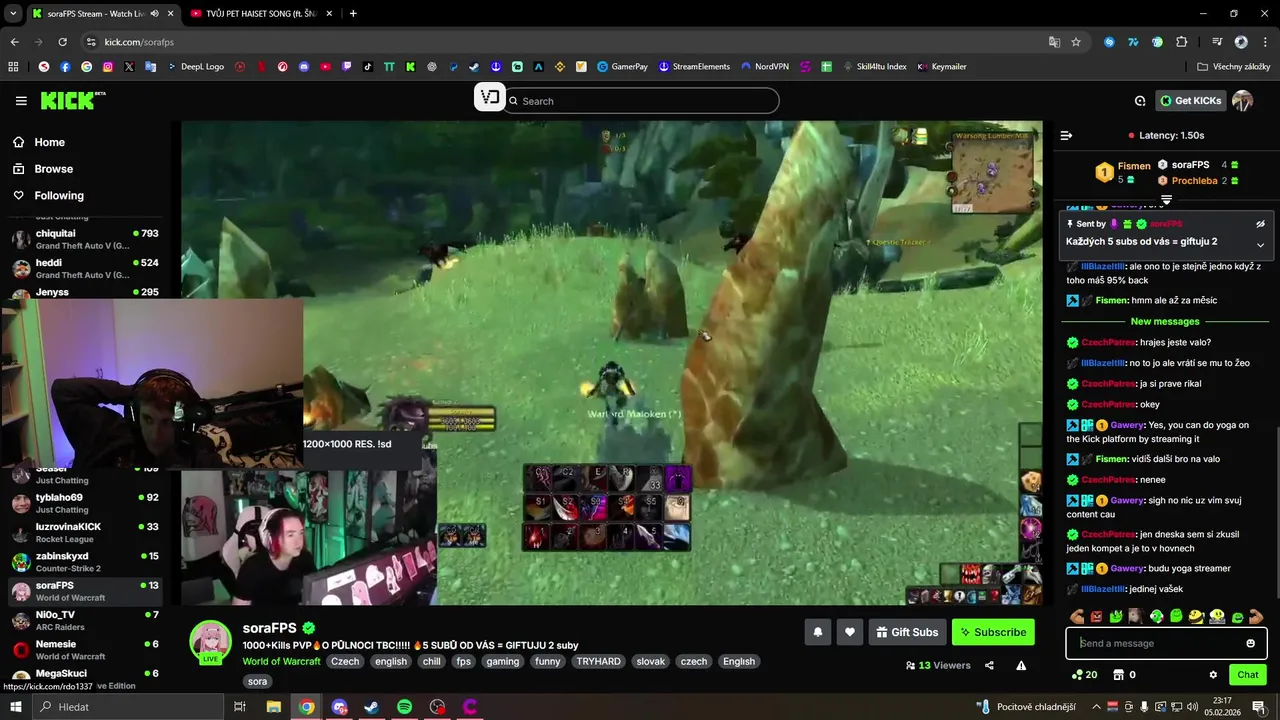Share the stream via share icon
This screenshot has height=720, width=1280.
989,665
